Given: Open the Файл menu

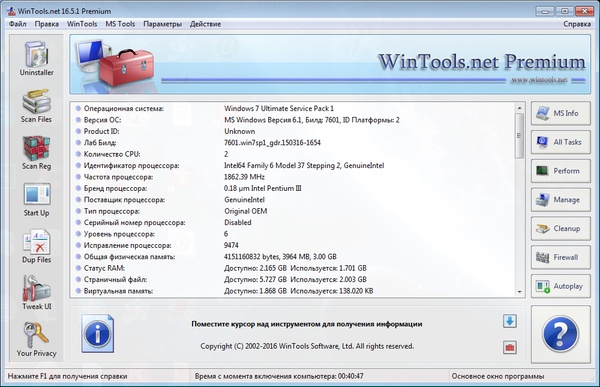Looking at the screenshot, I should pos(18,24).
